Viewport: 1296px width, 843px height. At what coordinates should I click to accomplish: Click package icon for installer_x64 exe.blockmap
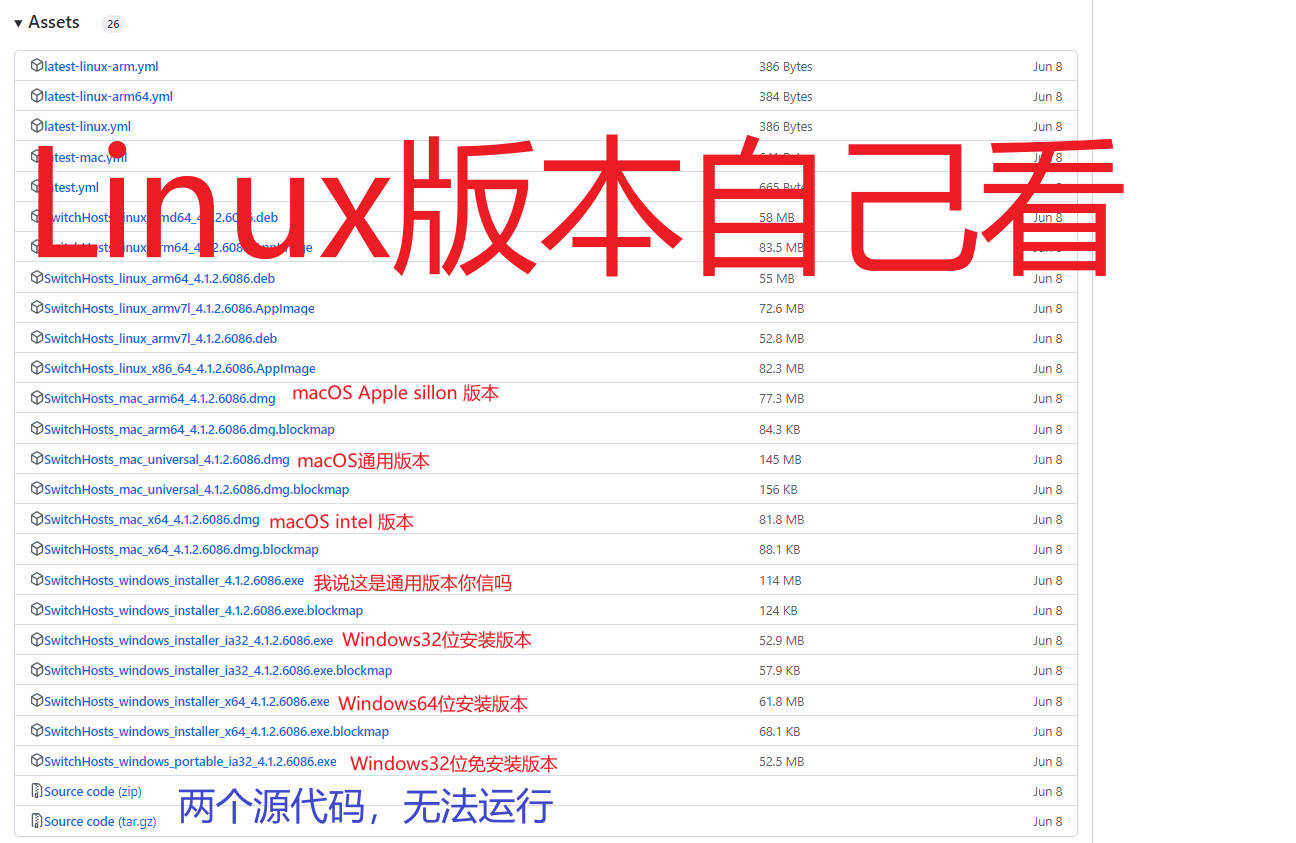37,732
